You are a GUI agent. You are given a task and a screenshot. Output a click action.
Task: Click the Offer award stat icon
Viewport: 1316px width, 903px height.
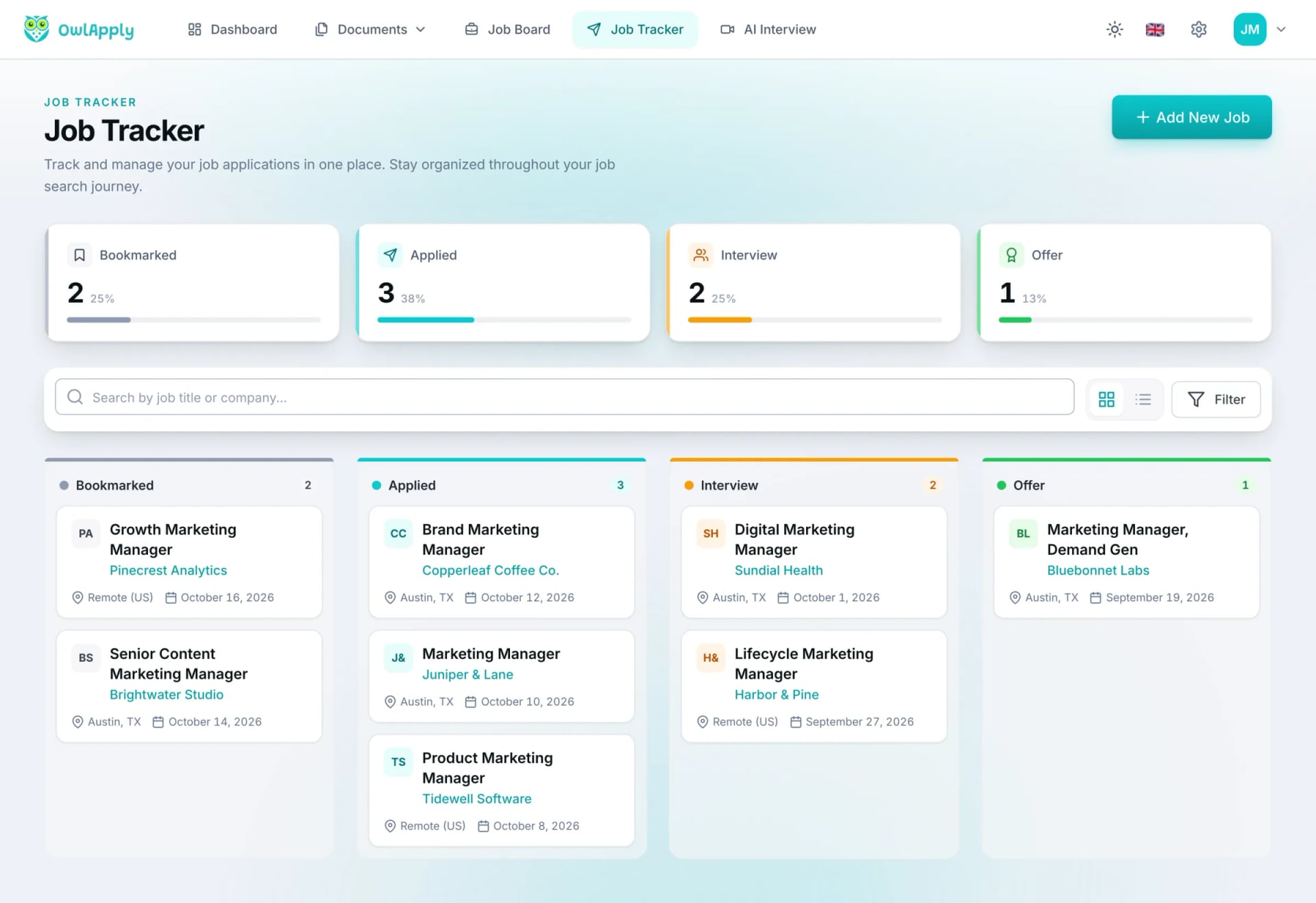[1011, 255]
